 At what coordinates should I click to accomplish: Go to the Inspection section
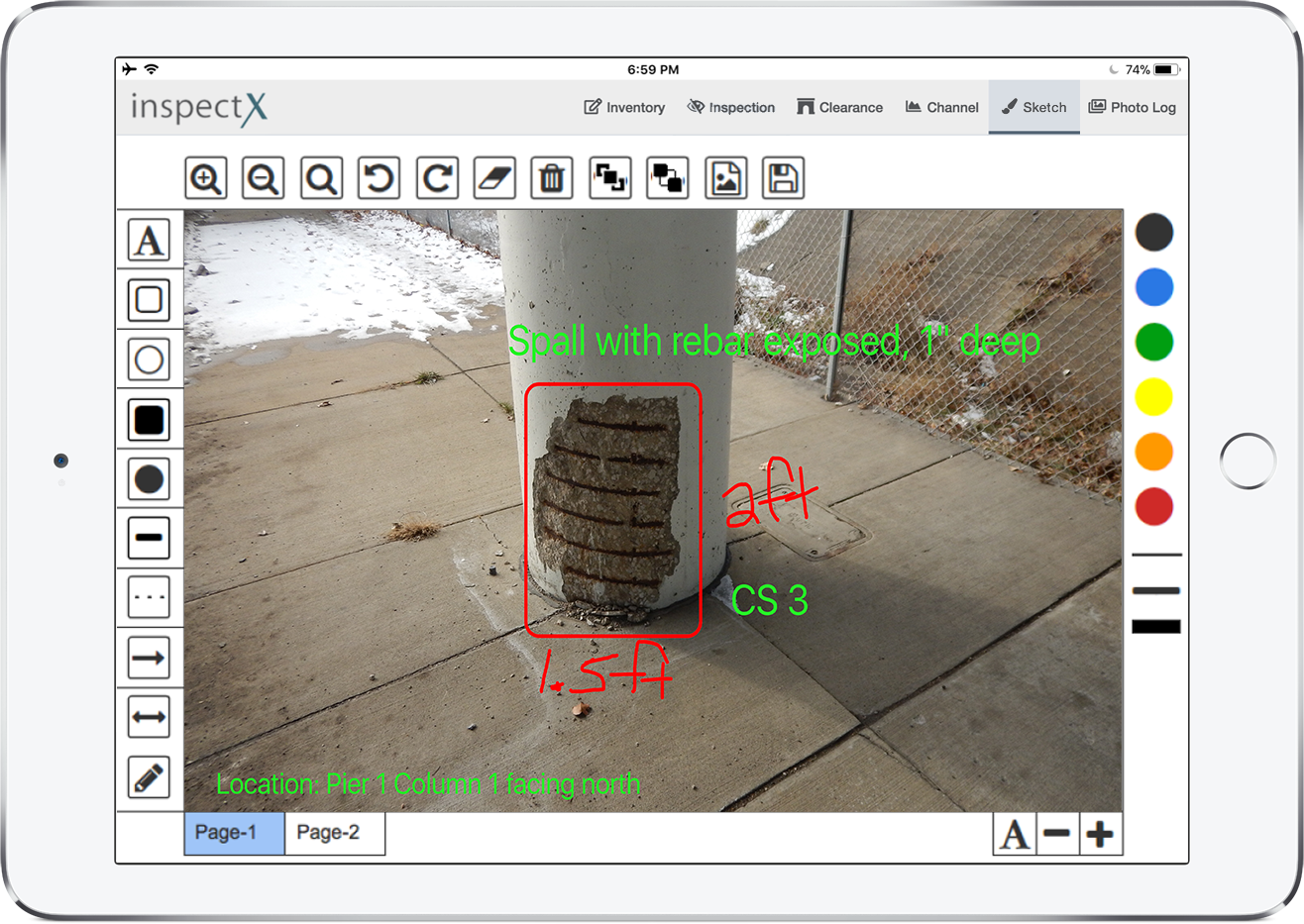[x=731, y=107]
